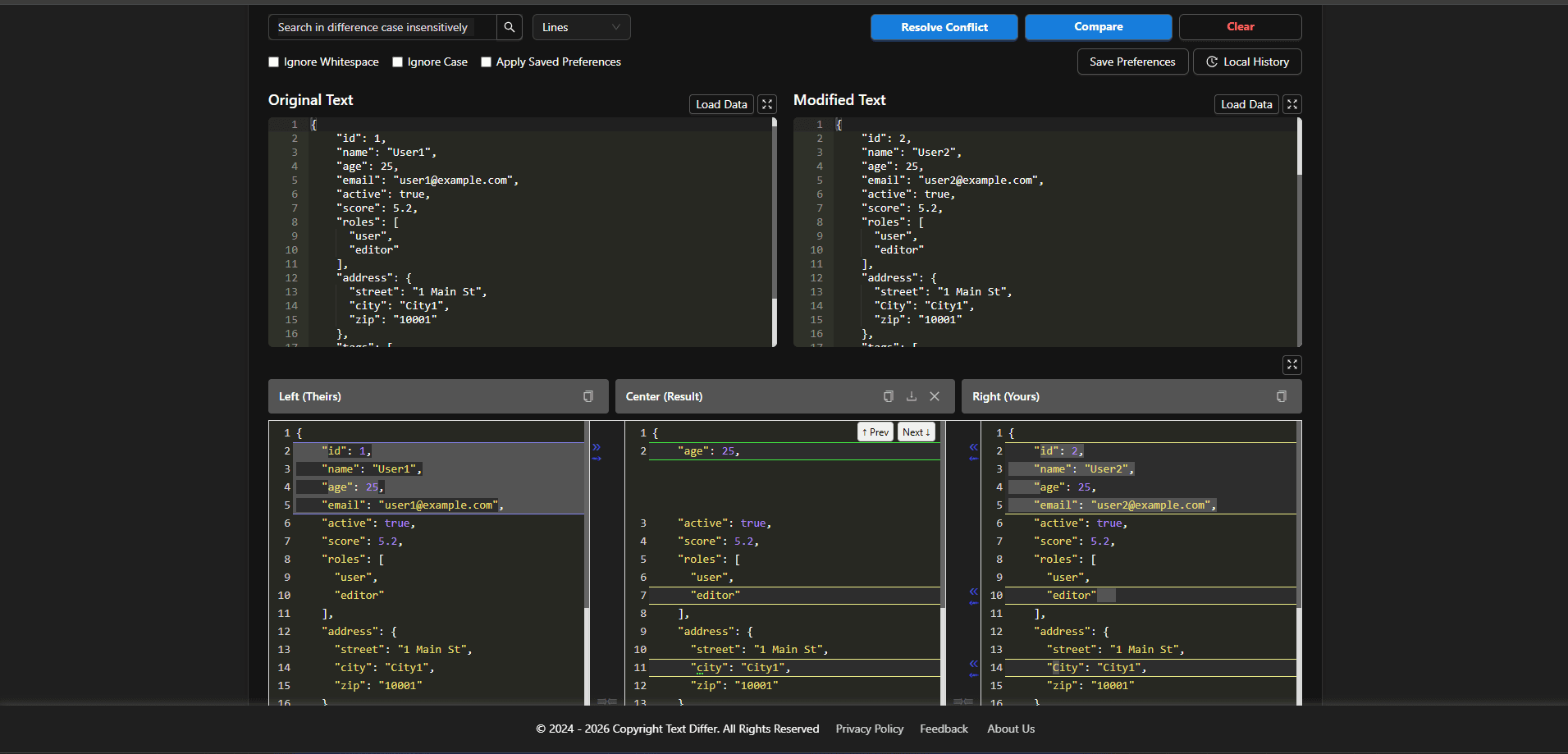Expand the Modified Text editor fullscreen
The height and width of the screenshot is (754, 1568).
(x=1292, y=104)
